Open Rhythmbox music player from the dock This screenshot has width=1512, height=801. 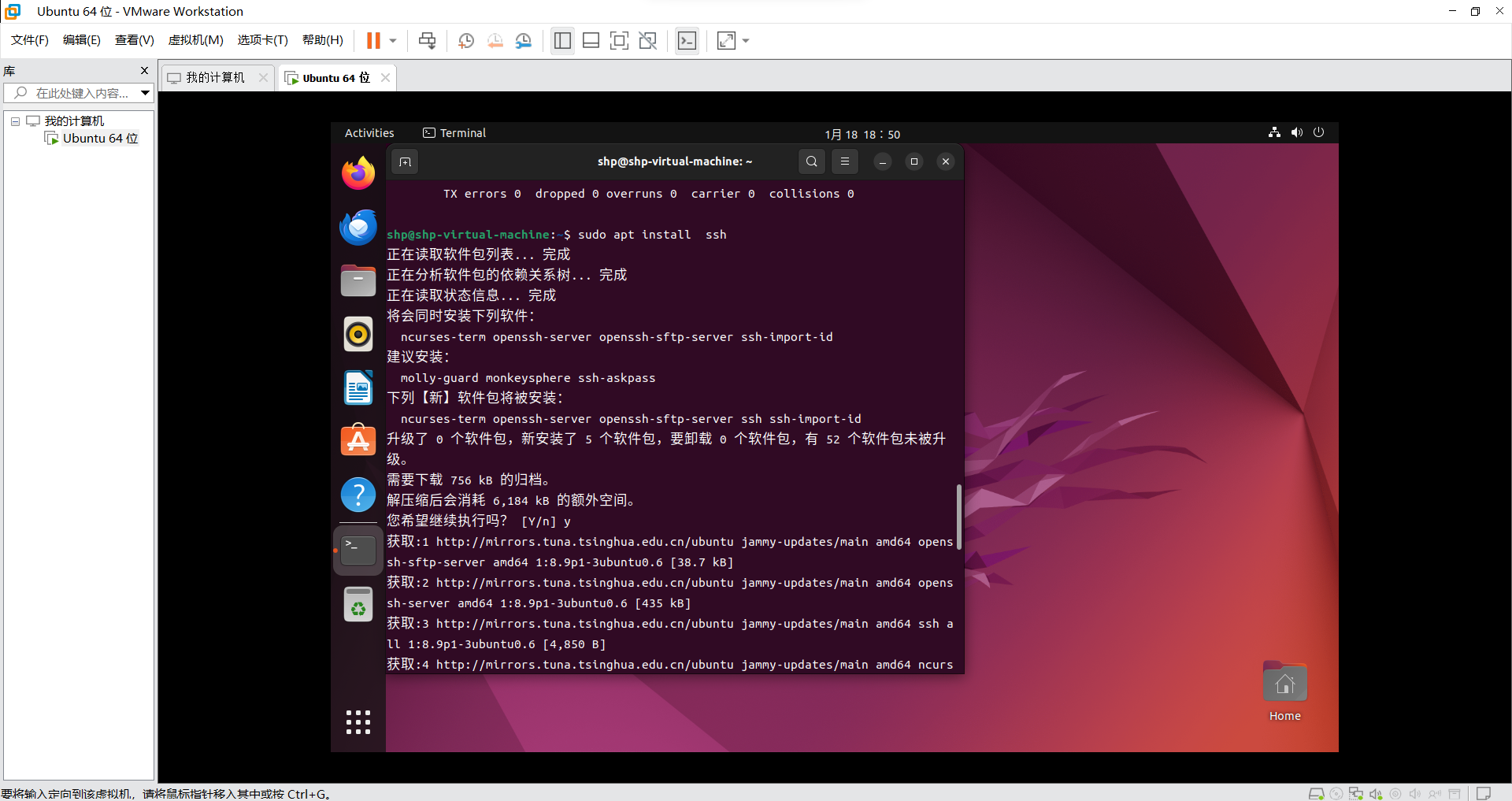[358, 334]
